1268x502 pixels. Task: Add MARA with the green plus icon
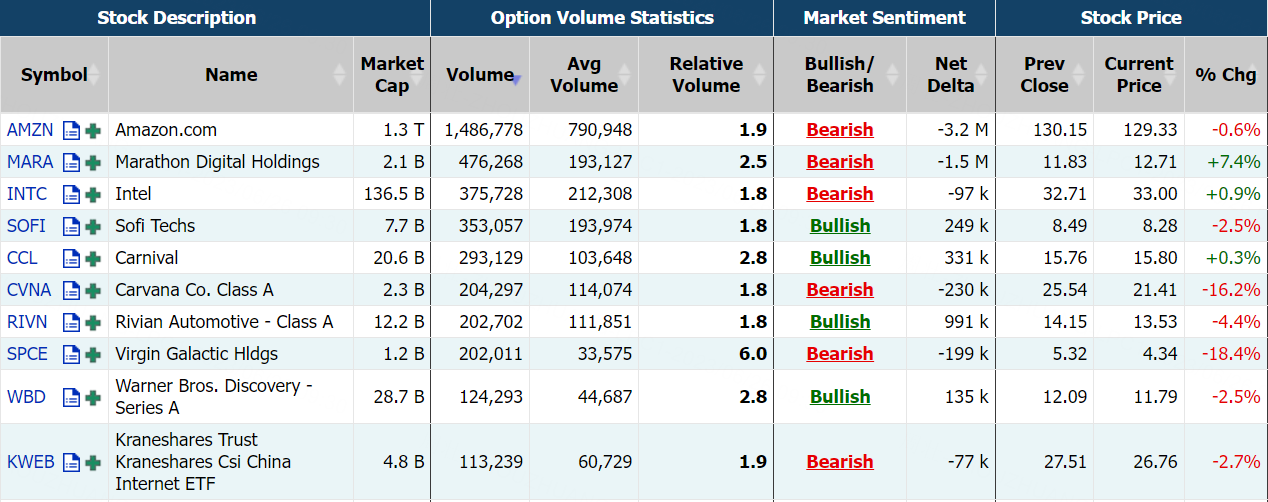click(x=93, y=162)
